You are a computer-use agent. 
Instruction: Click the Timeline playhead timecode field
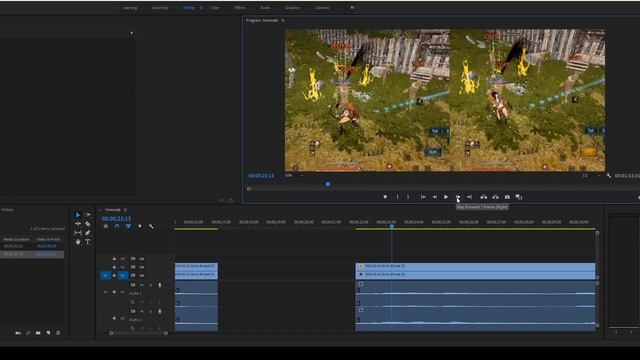coord(116,219)
